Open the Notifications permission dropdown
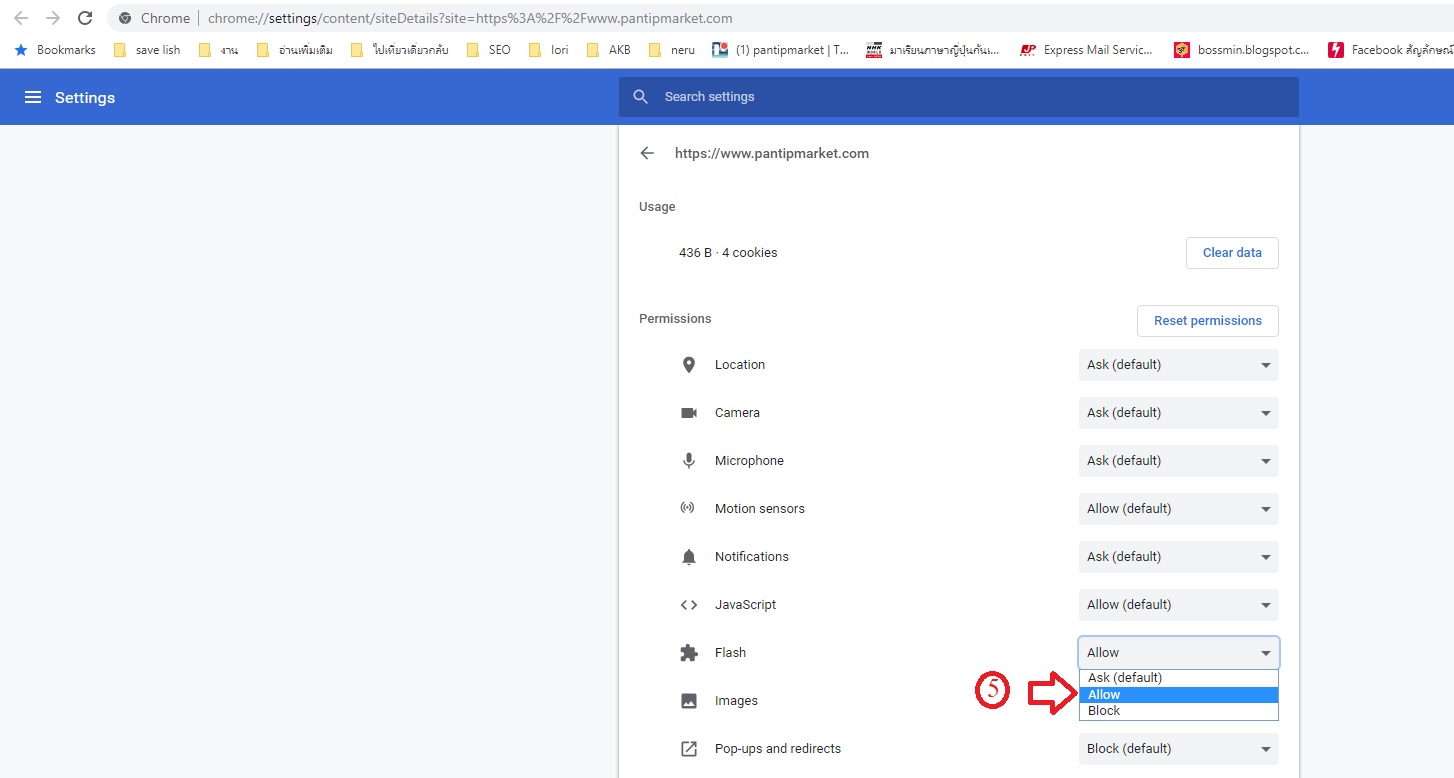 click(x=1178, y=557)
